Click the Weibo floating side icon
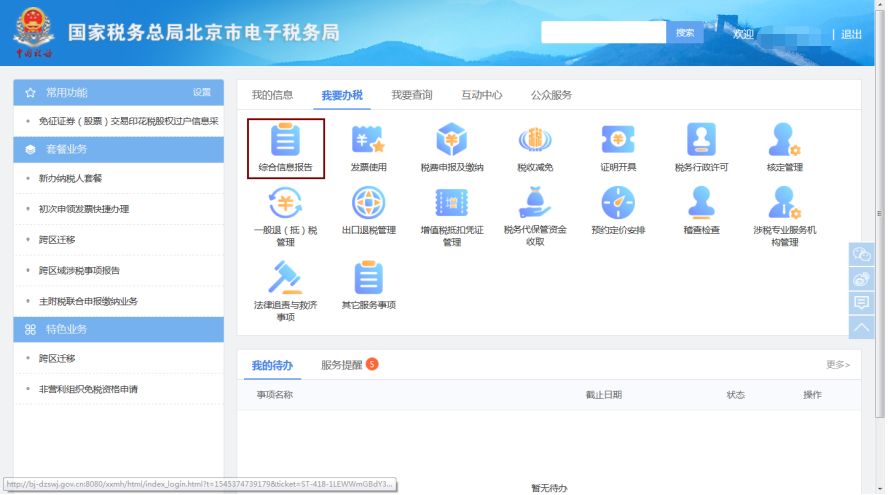888x495 pixels. [x=861, y=279]
